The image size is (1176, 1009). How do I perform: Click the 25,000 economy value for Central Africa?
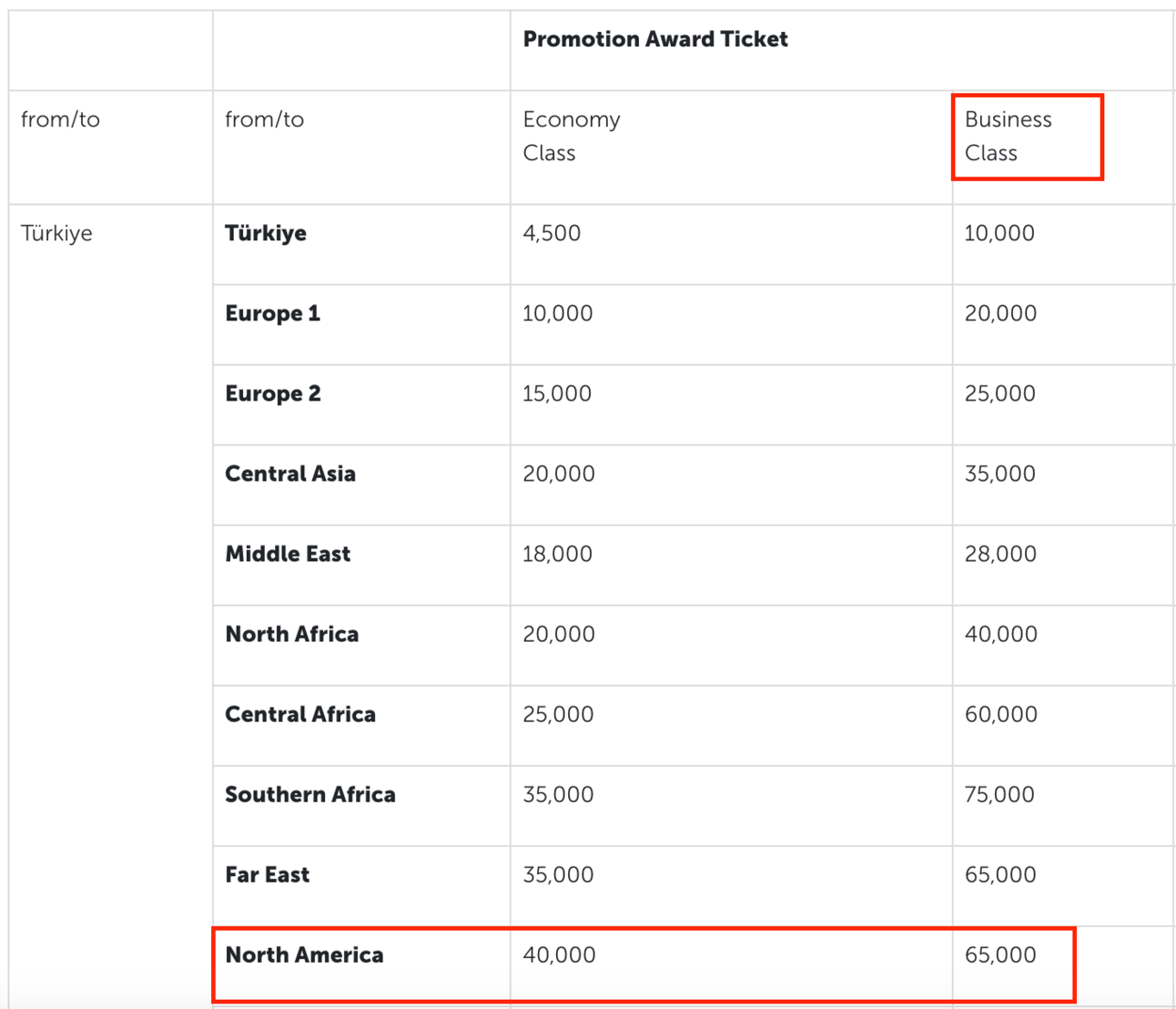(558, 714)
